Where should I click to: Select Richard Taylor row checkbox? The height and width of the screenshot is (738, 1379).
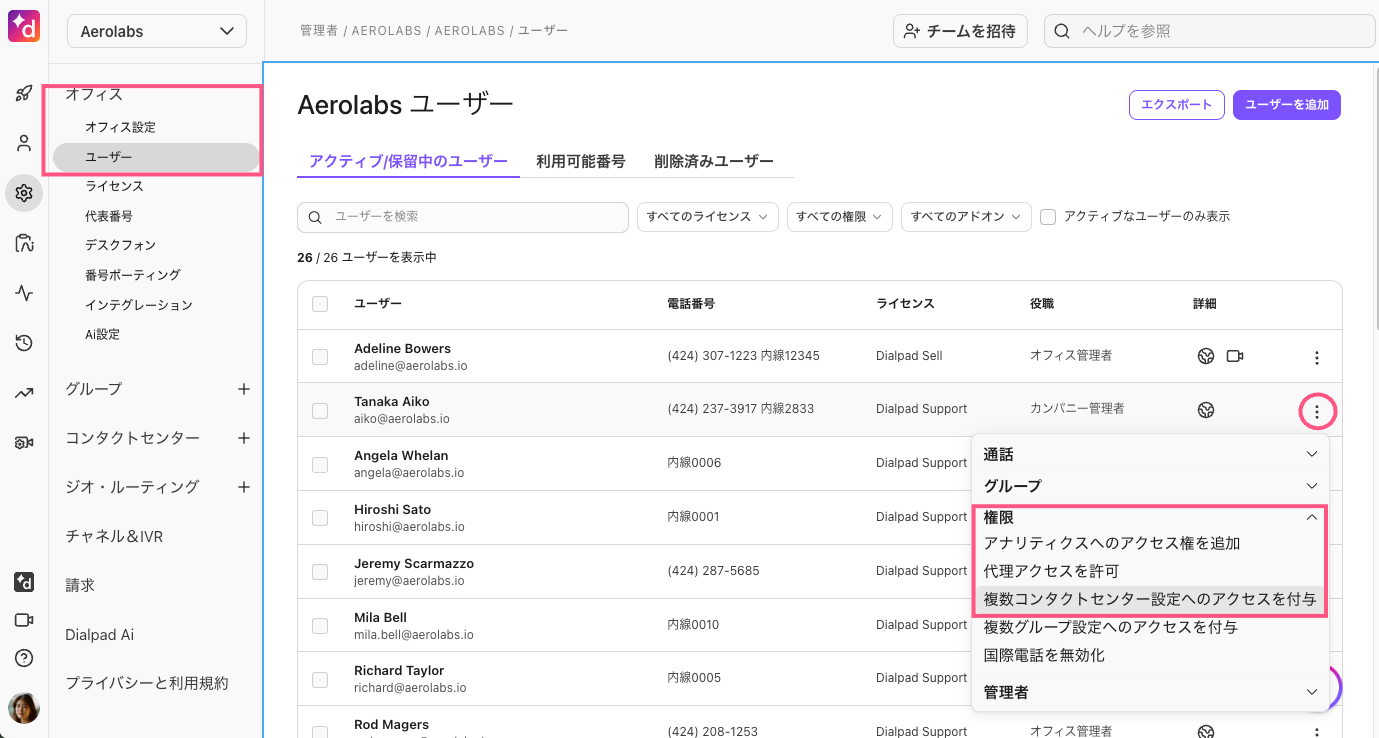(x=320, y=679)
